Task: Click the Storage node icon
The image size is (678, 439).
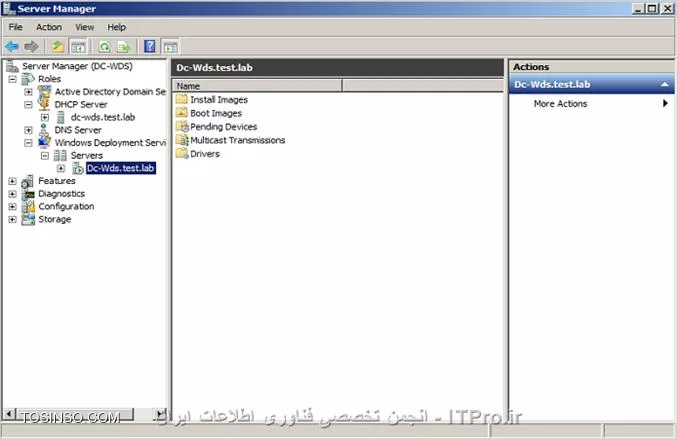Action: [x=28, y=219]
